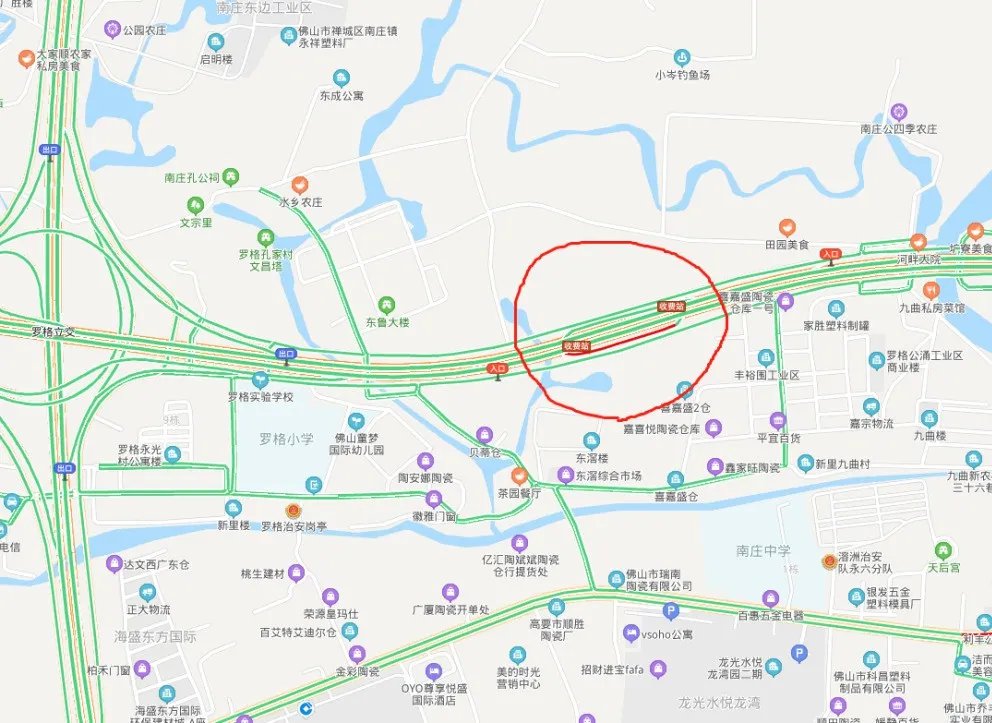Select the 东成公寓 building icon
The height and width of the screenshot is (723, 992).
click(342, 78)
